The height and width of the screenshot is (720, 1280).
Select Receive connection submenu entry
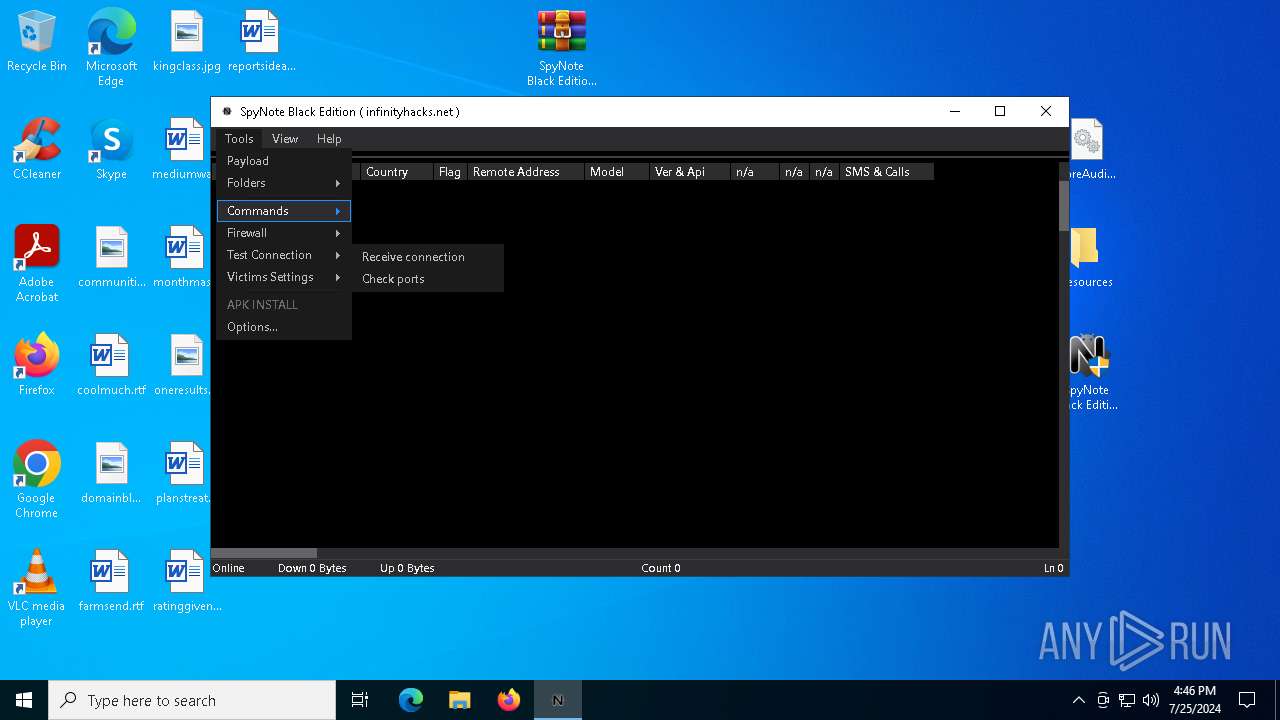pyautogui.click(x=427, y=257)
